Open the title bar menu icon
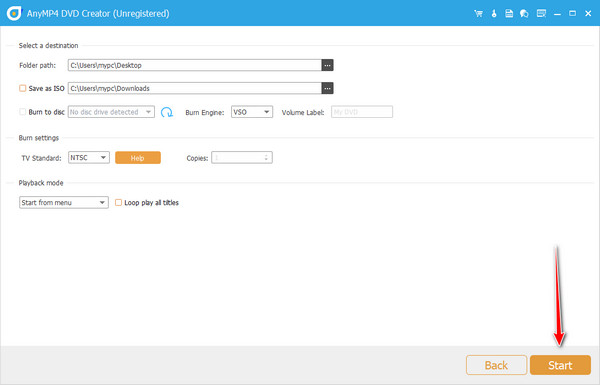Screen dimensions: 600x385 click(x=541, y=14)
